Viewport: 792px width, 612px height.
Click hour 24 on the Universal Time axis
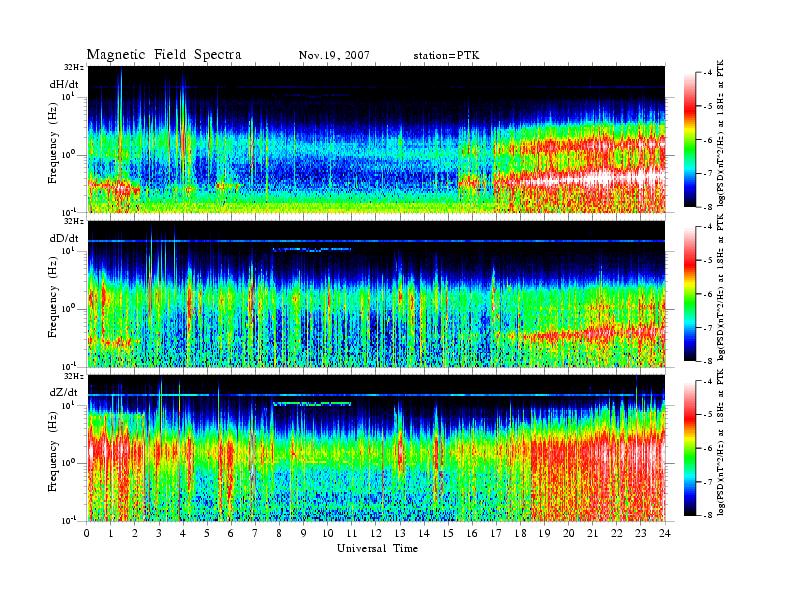(664, 534)
